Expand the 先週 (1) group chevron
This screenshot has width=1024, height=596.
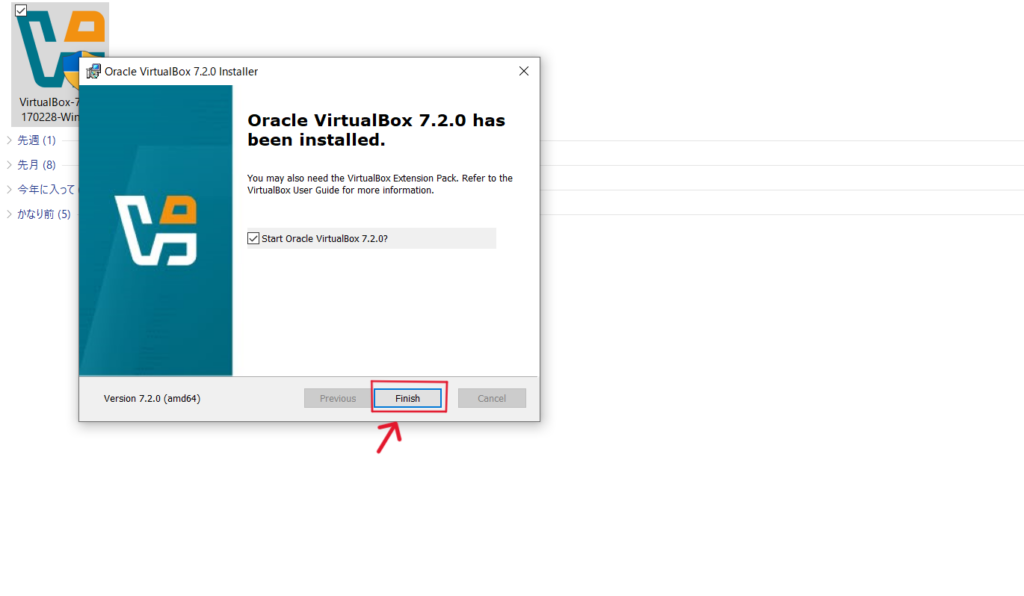[9, 140]
